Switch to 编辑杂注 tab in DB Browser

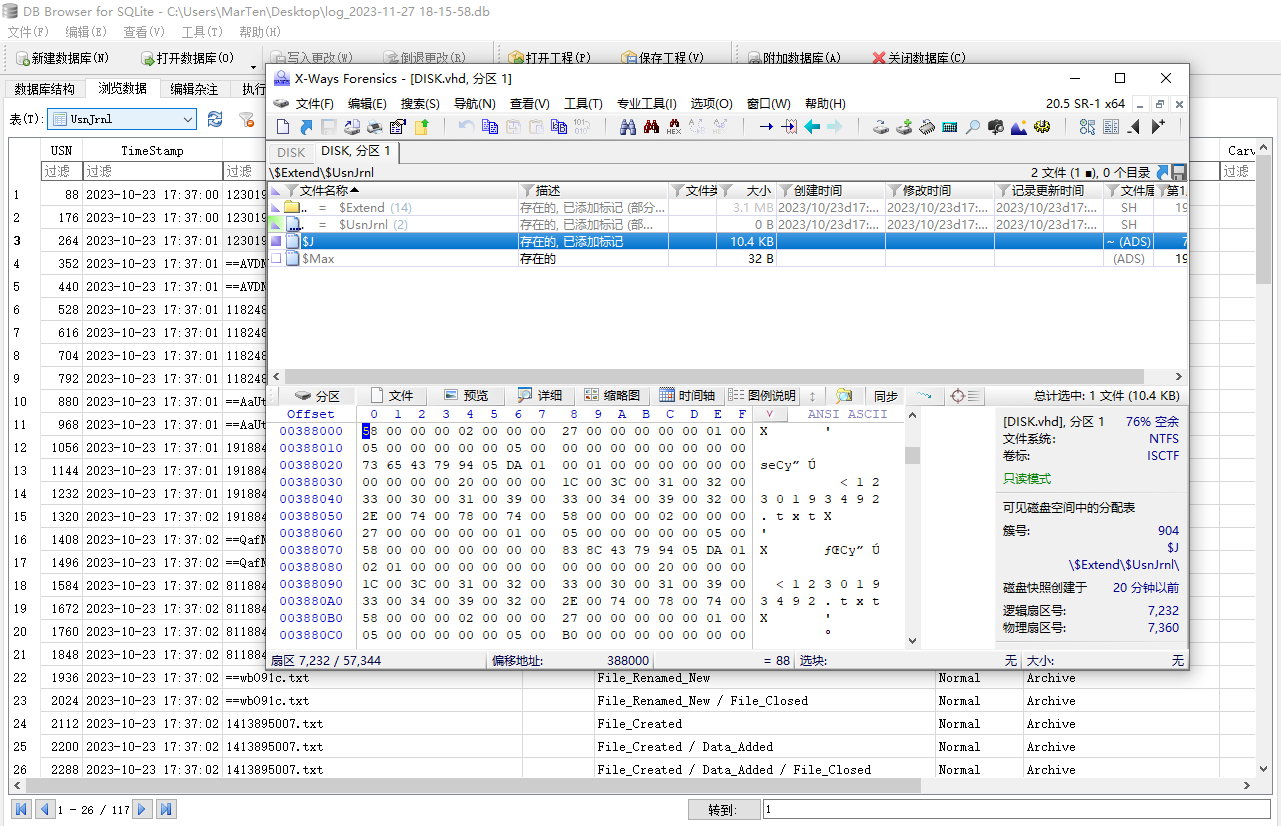194,89
